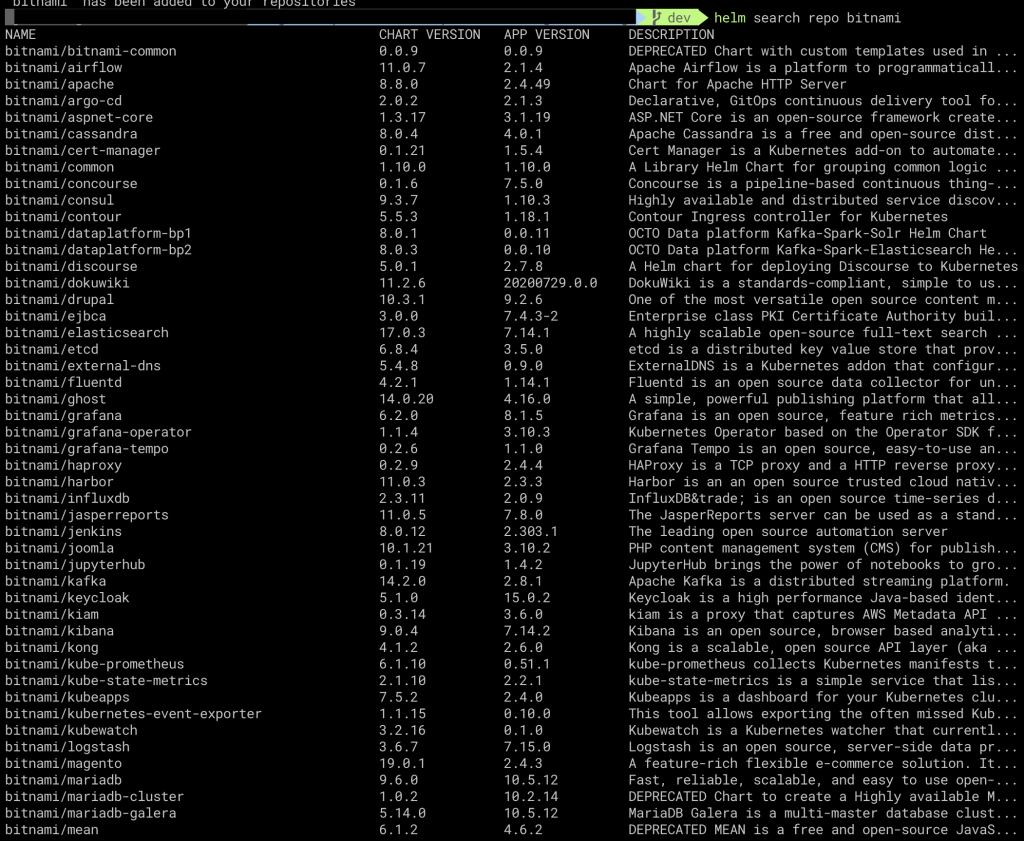
Task: Select the bitnami/discourse entry
Action: click(x=71, y=266)
